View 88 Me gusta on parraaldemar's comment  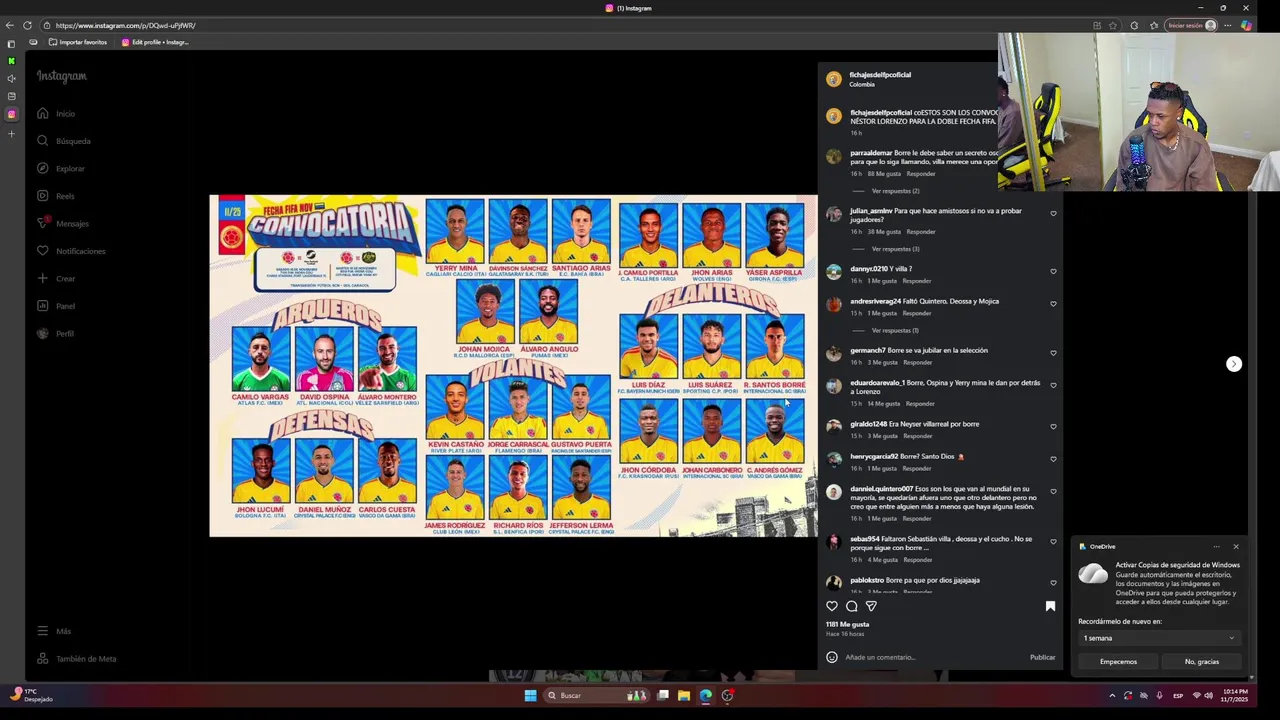[884, 174]
